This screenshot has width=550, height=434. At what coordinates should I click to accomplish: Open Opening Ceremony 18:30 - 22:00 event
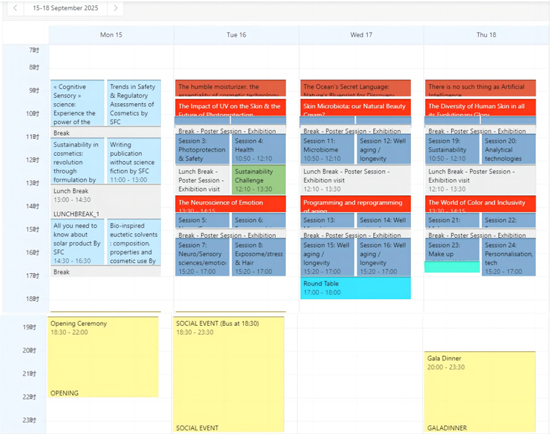point(103,357)
